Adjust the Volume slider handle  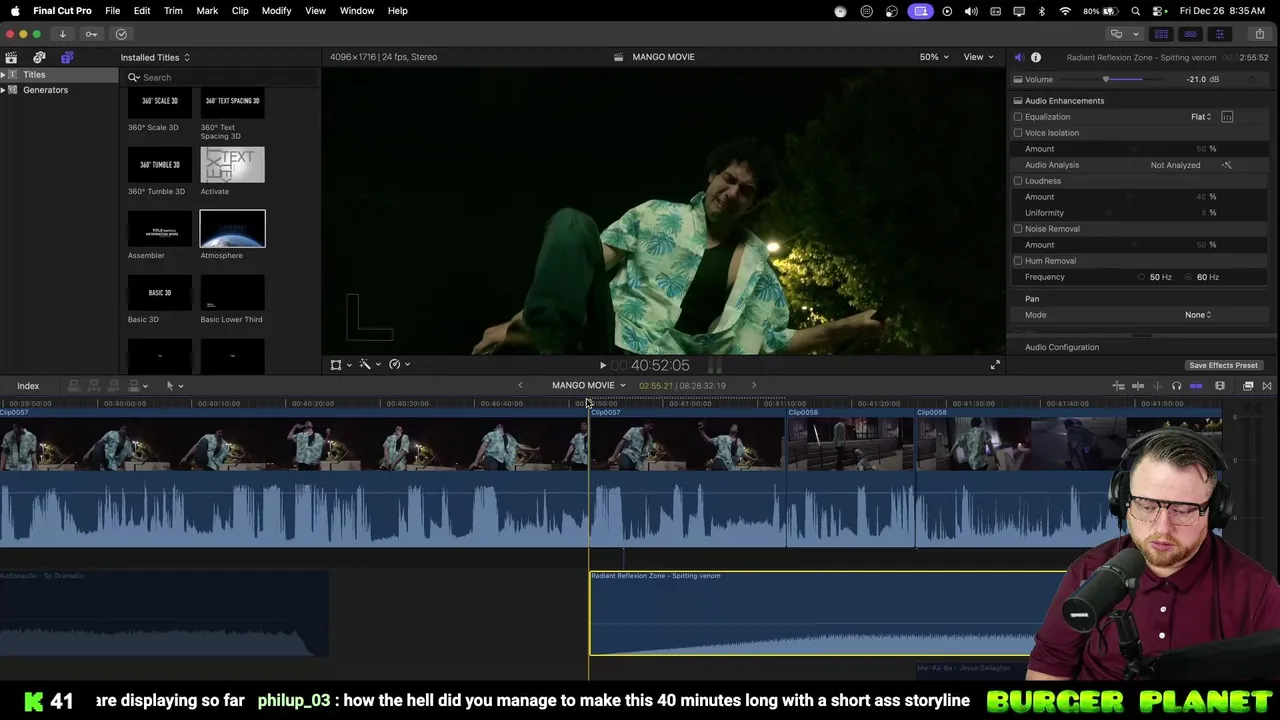[1106, 79]
